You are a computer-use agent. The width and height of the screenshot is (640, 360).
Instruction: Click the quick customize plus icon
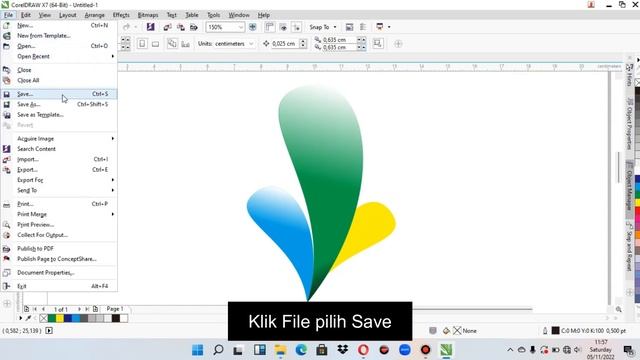click(398, 44)
